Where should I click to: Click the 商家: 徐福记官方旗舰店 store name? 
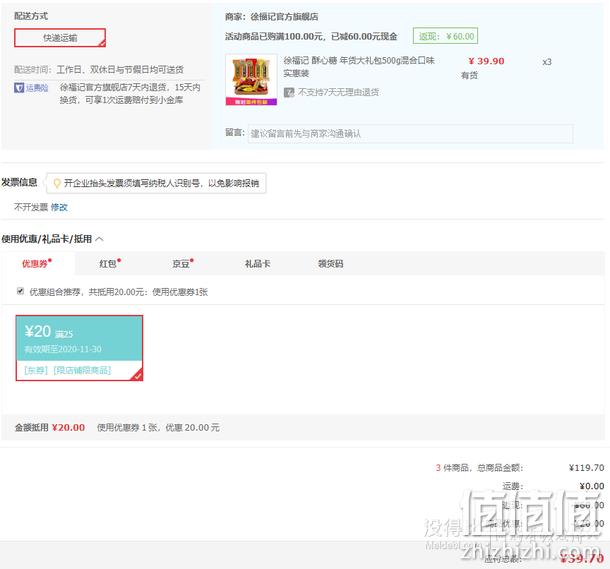[272, 17]
